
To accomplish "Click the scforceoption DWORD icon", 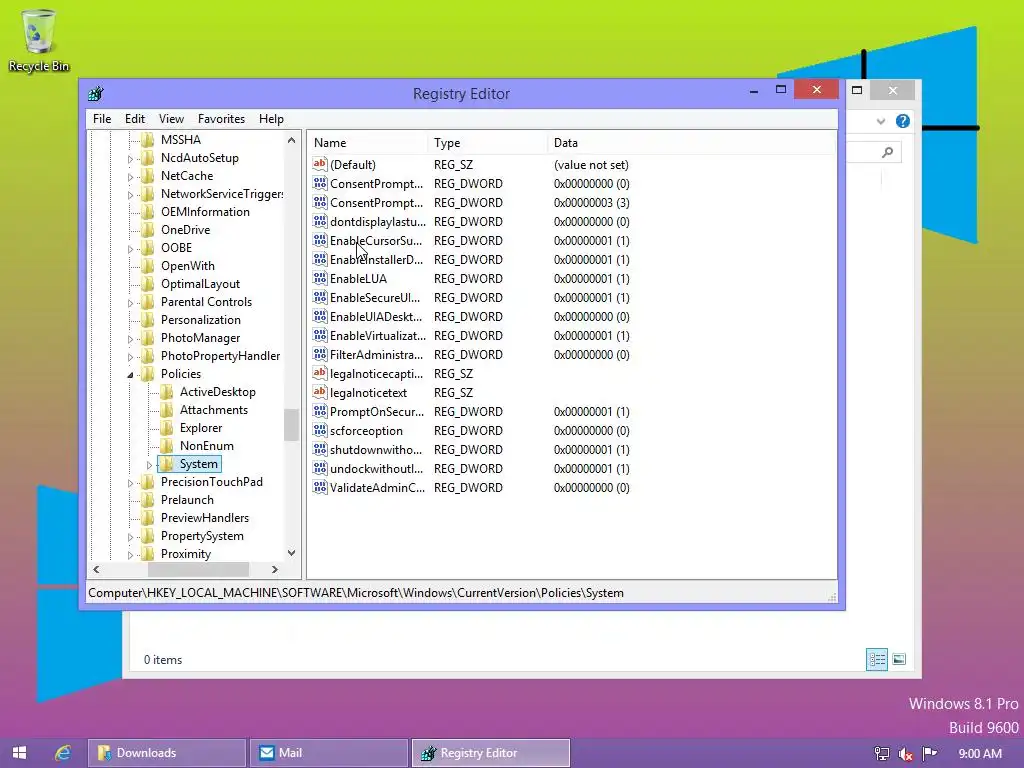I will tap(319, 430).
